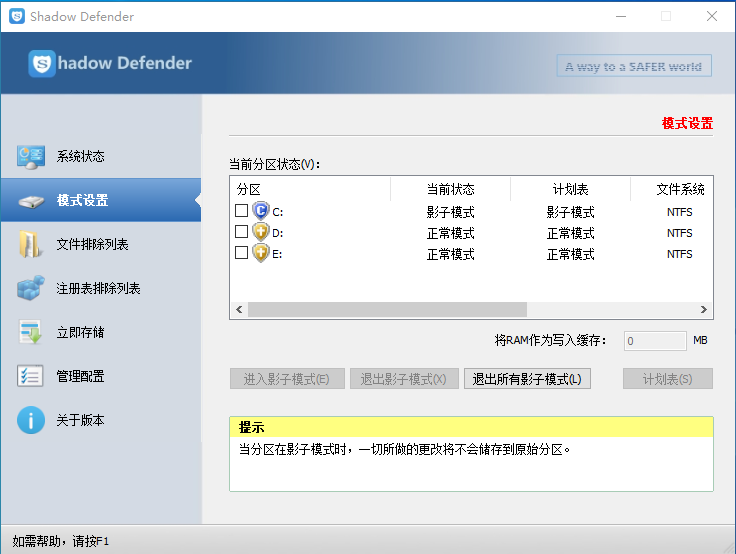Check the E: partition checkbox
This screenshot has height=554, width=736.
click(241, 253)
